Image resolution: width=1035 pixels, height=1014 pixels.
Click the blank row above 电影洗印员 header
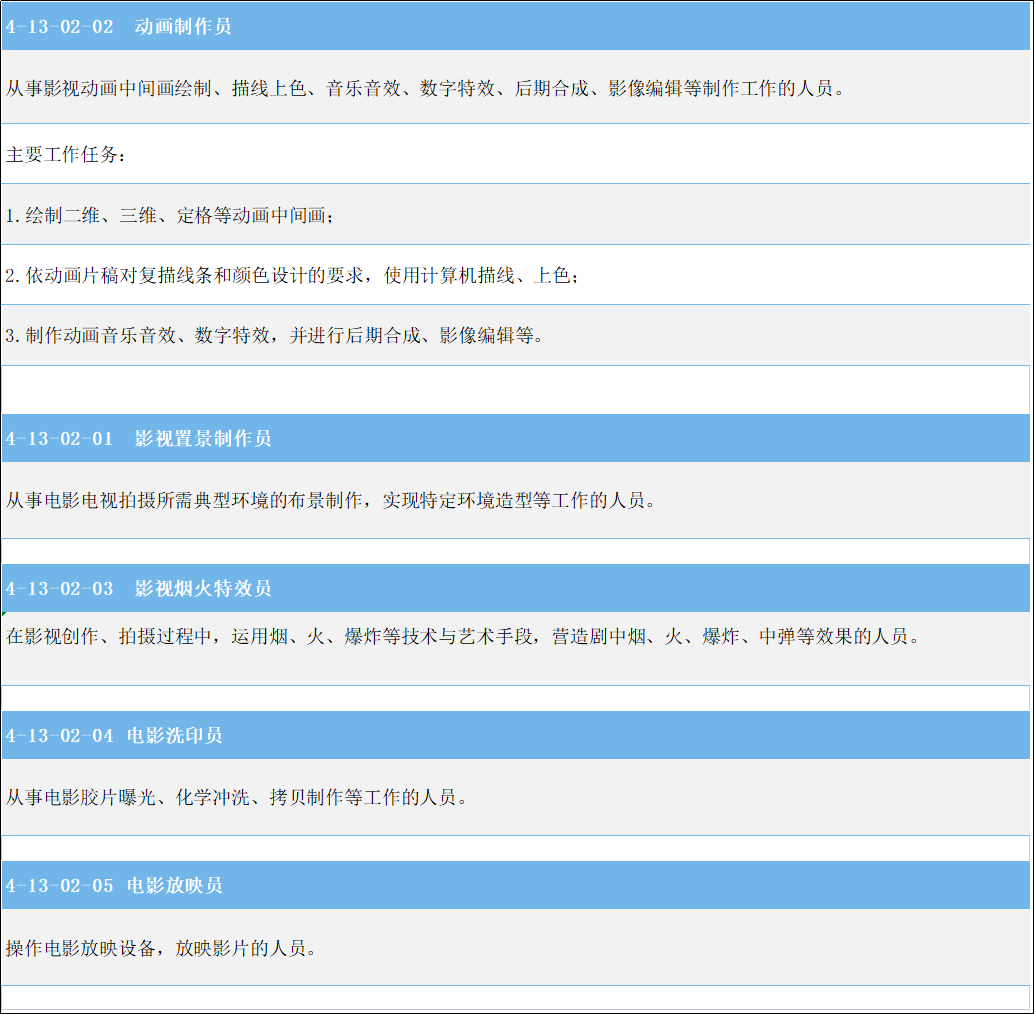click(x=516, y=698)
